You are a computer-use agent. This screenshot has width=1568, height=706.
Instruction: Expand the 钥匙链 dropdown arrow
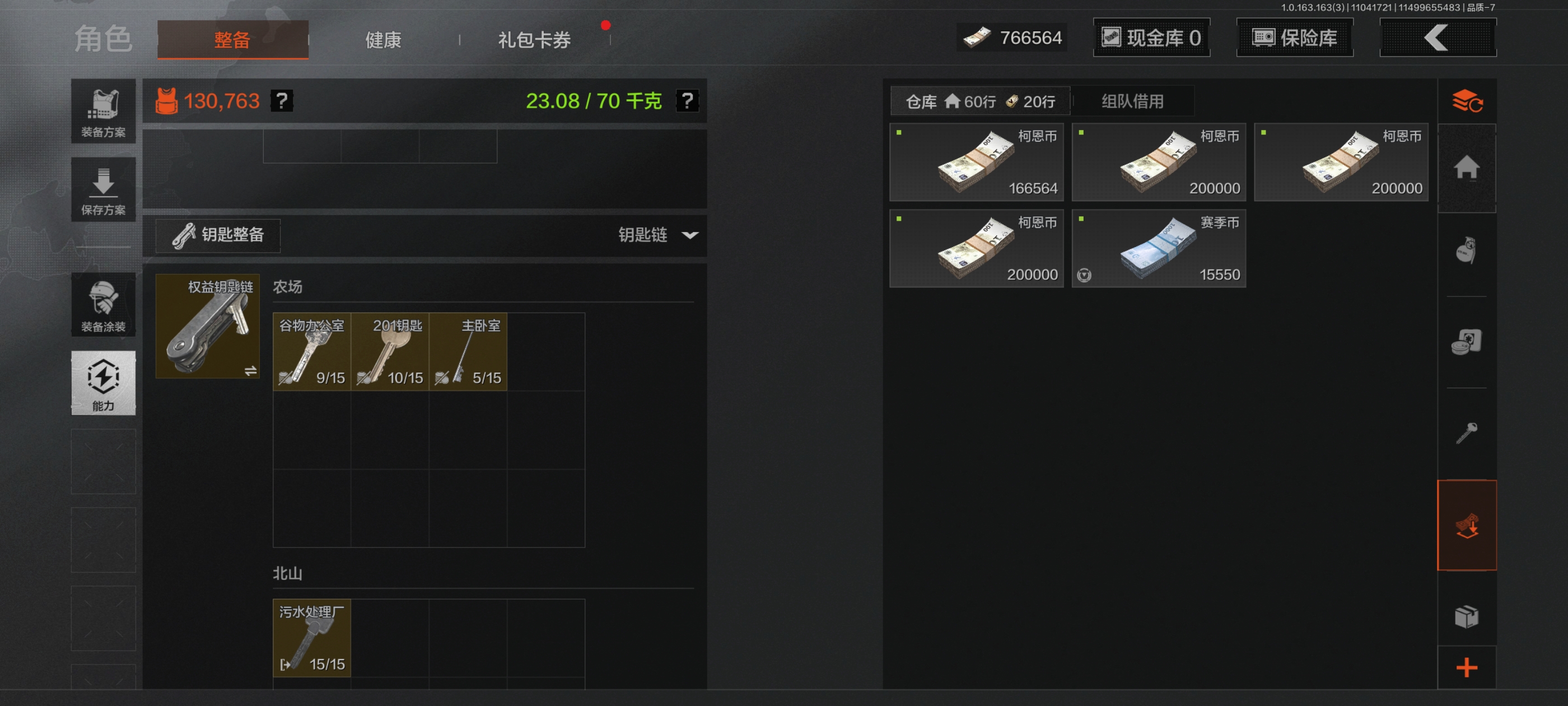(x=690, y=235)
